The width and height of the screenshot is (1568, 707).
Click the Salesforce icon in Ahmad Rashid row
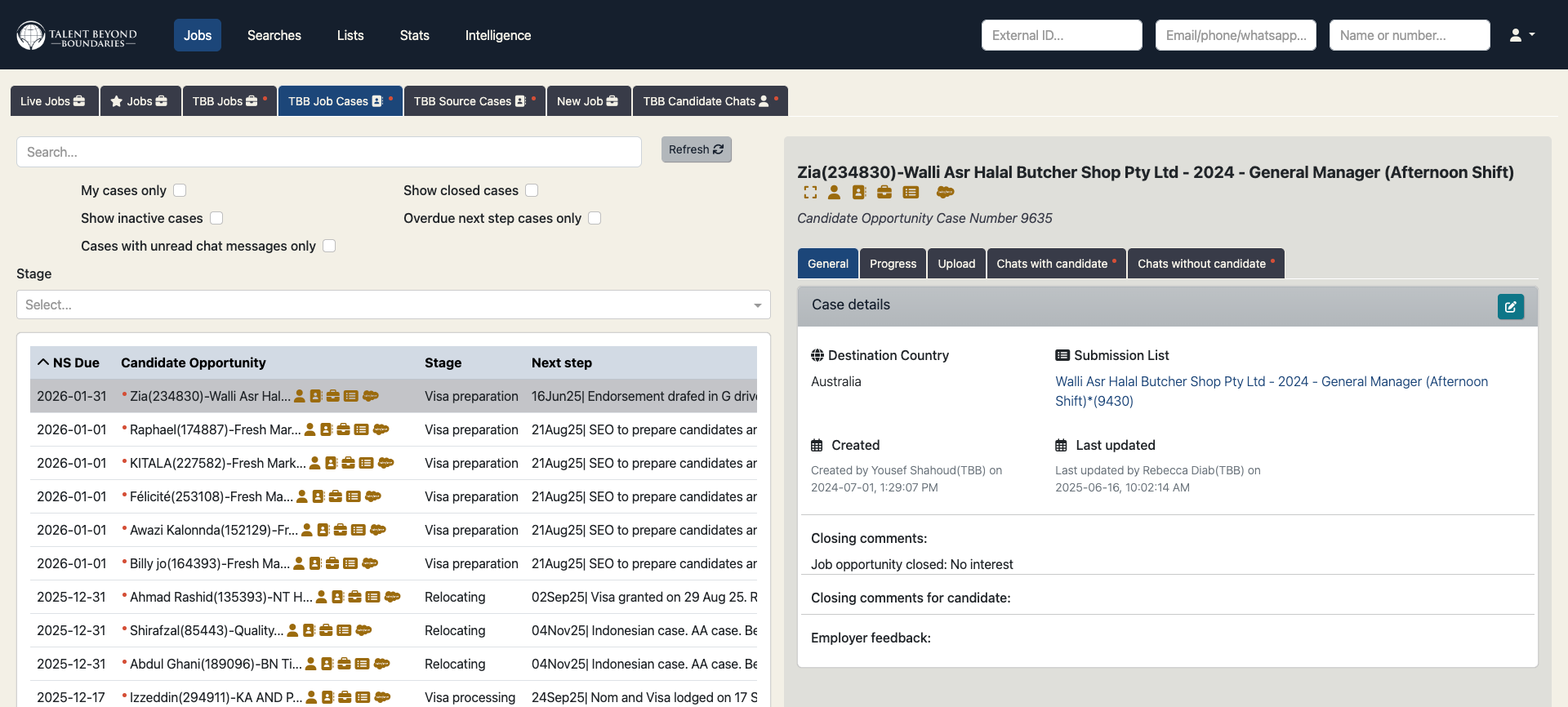[x=392, y=598]
